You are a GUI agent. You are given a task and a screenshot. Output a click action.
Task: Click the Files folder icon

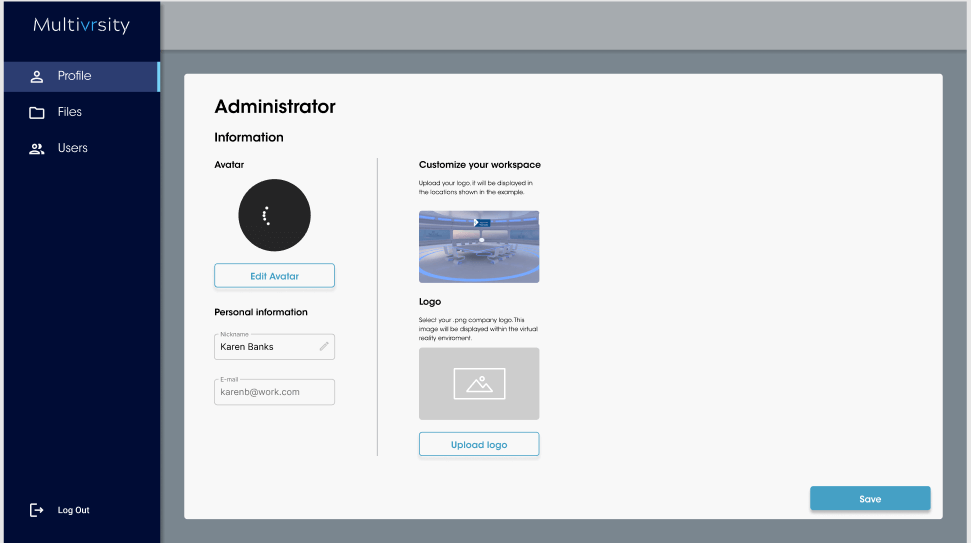pyautogui.click(x=37, y=112)
